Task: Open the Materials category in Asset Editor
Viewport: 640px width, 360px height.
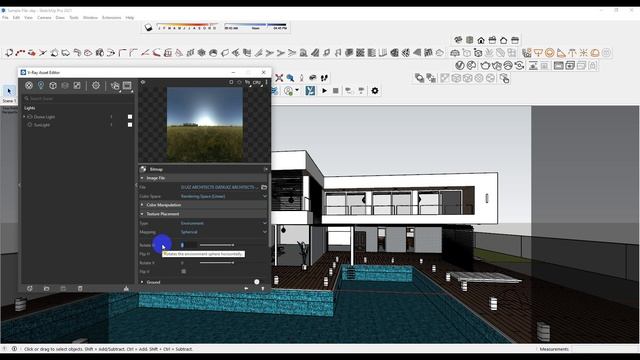Action: point(29,85)
